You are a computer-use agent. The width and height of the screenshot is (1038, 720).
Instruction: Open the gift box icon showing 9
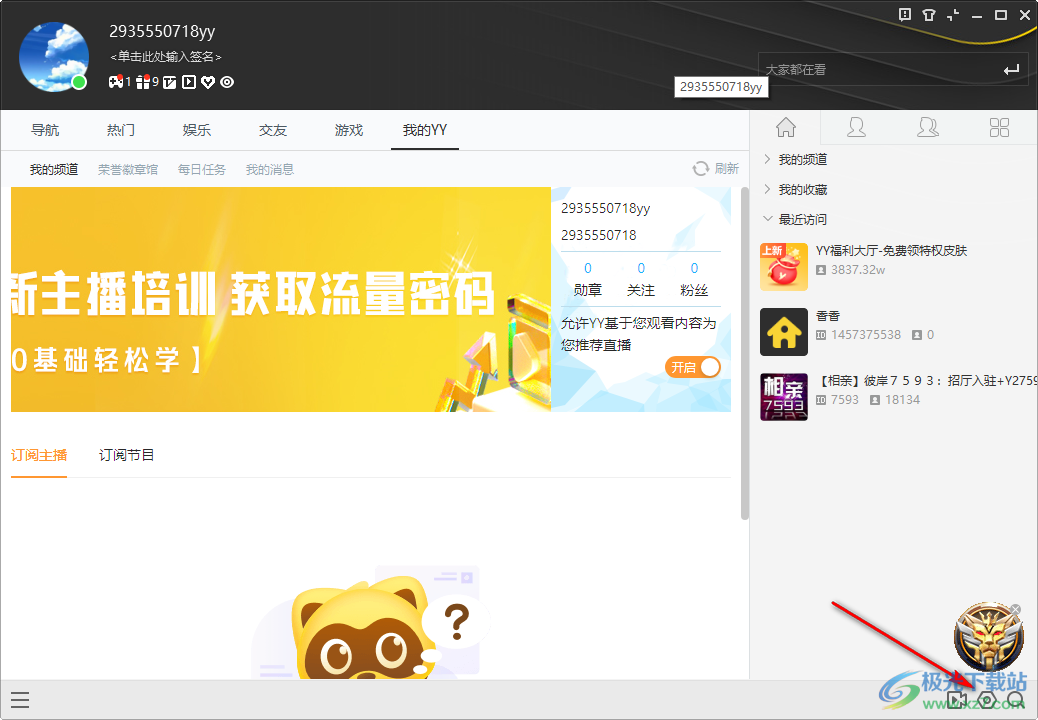pyautogui.click(x=143, y=82)
